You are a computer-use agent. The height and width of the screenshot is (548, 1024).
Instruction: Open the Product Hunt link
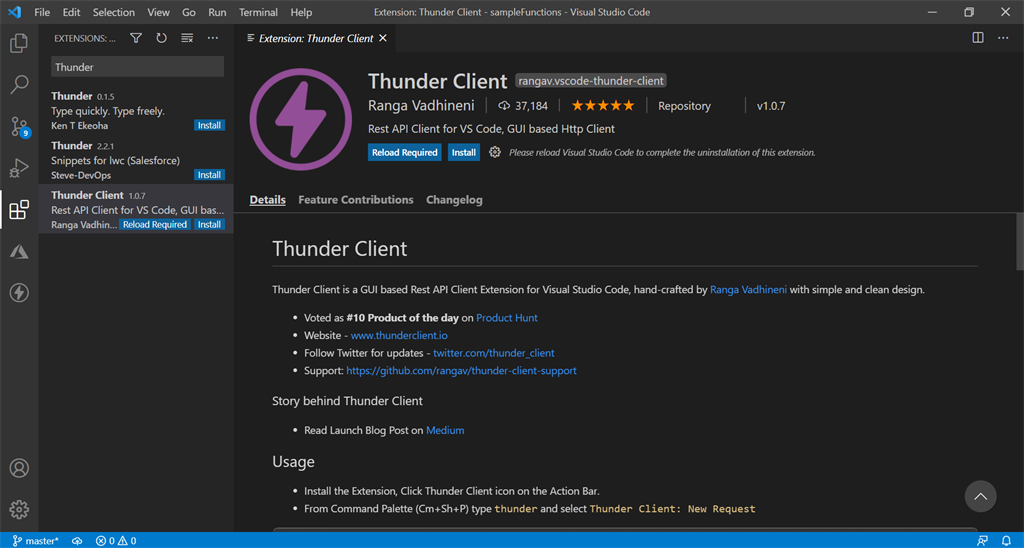point(507,318)
